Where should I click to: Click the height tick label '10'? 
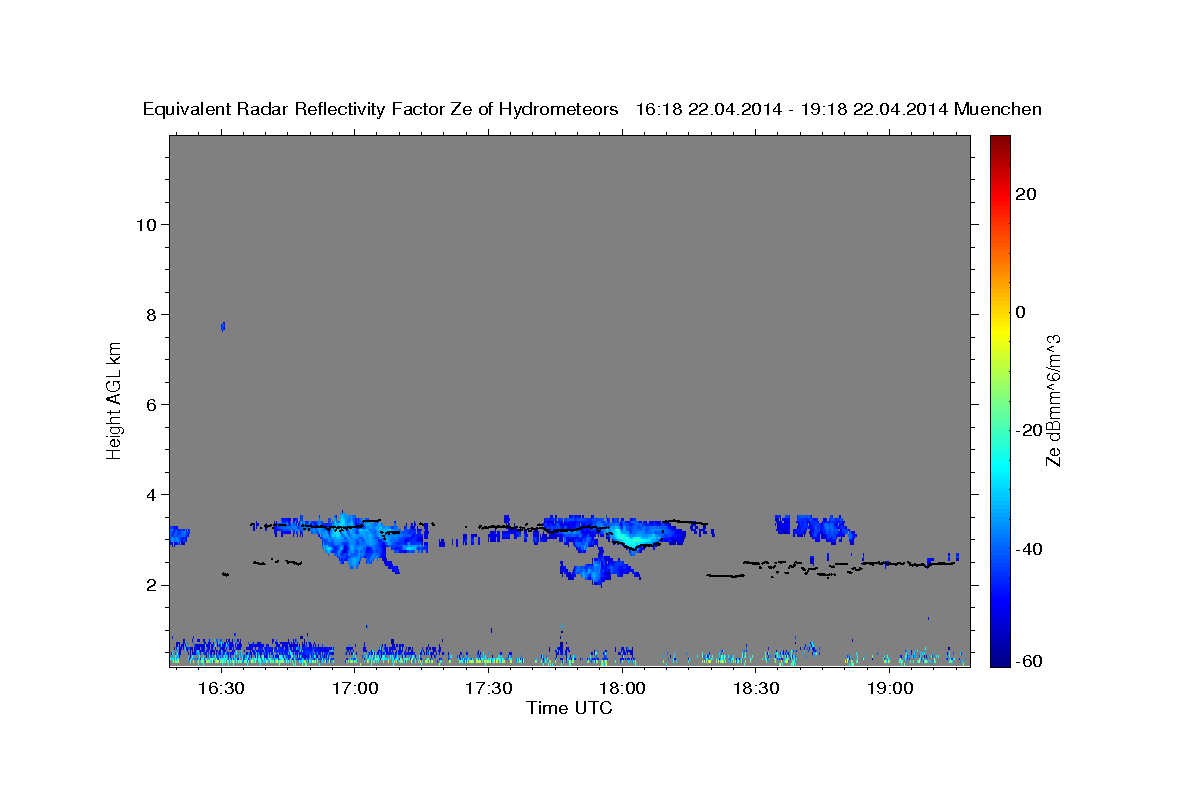pos(144,224)
